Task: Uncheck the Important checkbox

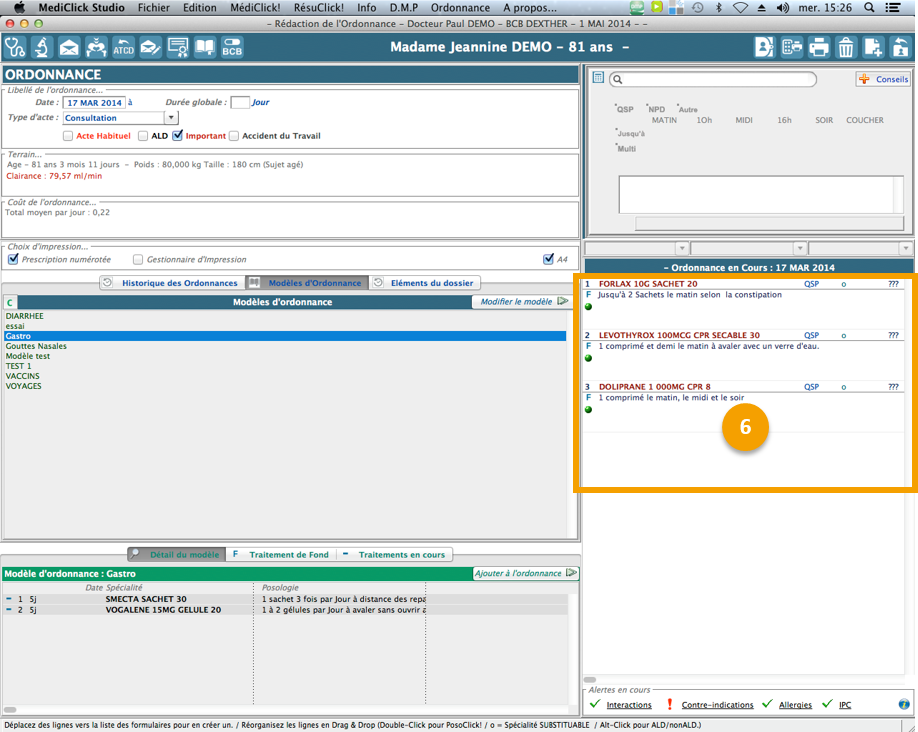Action: click(178, 136)
